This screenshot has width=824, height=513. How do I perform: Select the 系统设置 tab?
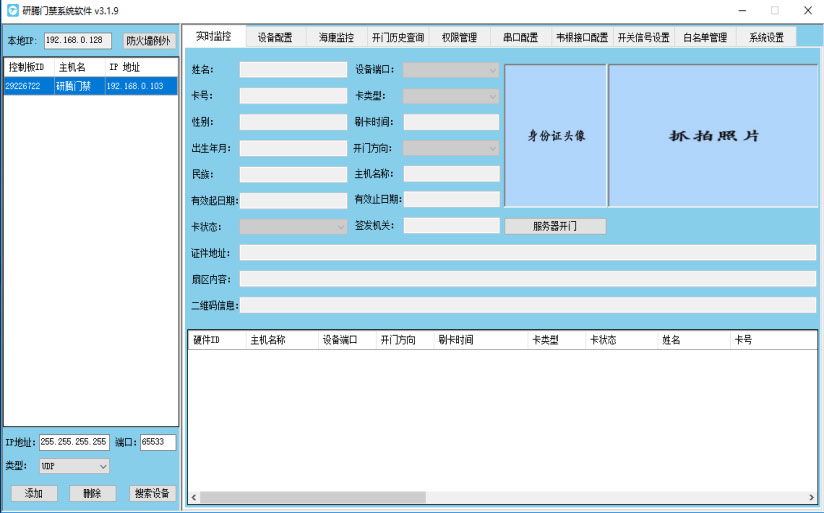click(x=766, y=38)
